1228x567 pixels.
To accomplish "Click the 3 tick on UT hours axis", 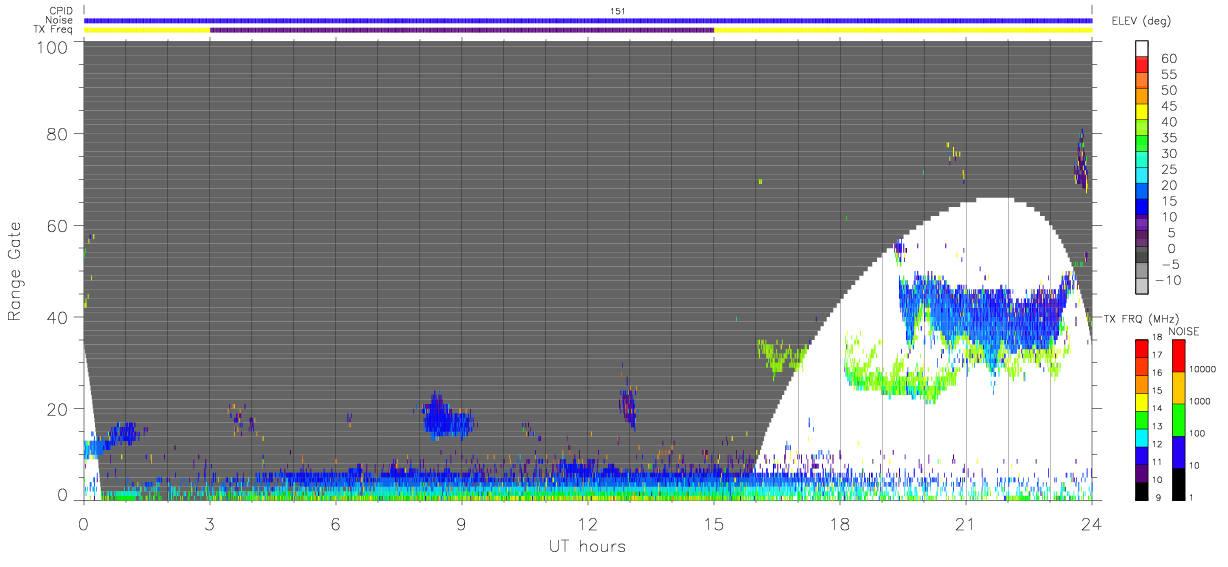I will pyautogui.click(x=210, y=522).
